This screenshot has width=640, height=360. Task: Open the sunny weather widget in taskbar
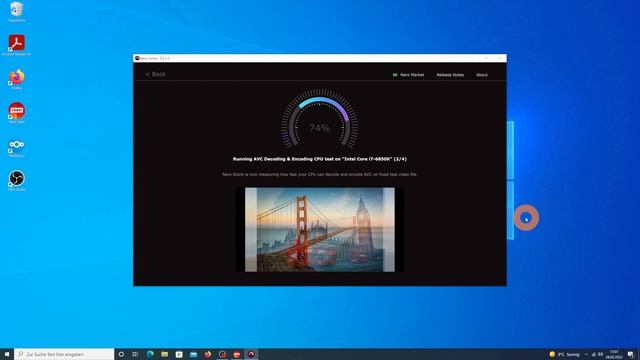pos(564,354)
